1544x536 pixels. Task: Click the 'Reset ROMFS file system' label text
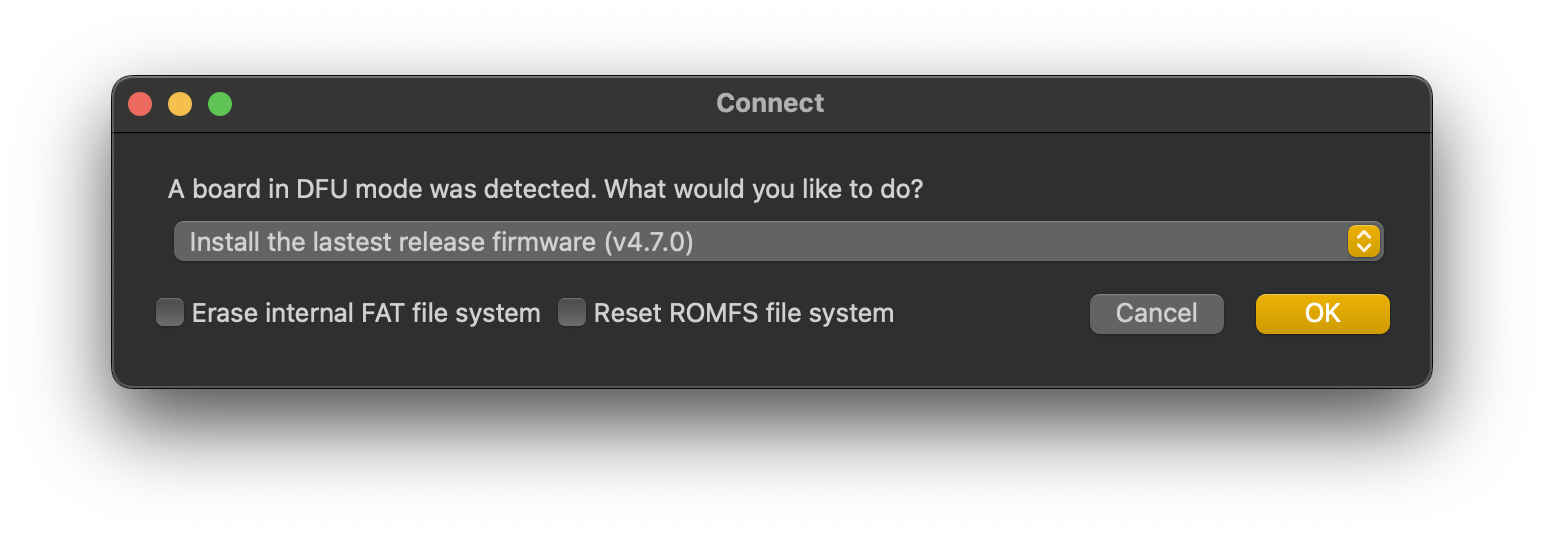click(744, 313)
